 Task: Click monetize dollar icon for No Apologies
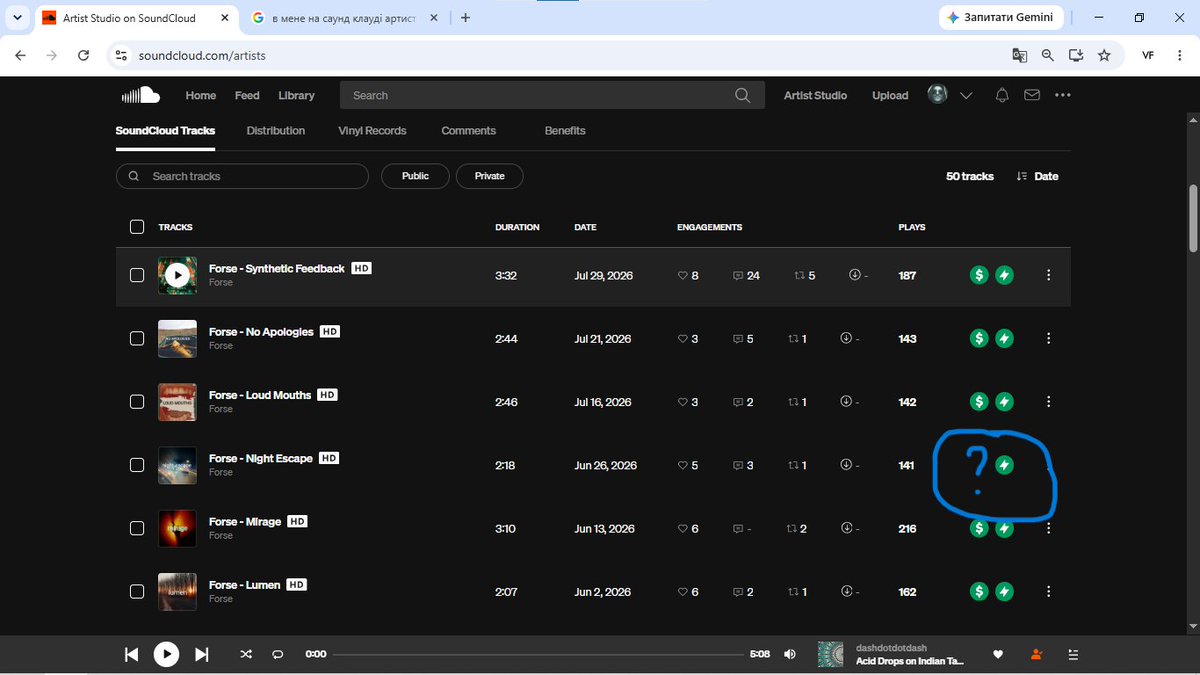coord(980,338)
